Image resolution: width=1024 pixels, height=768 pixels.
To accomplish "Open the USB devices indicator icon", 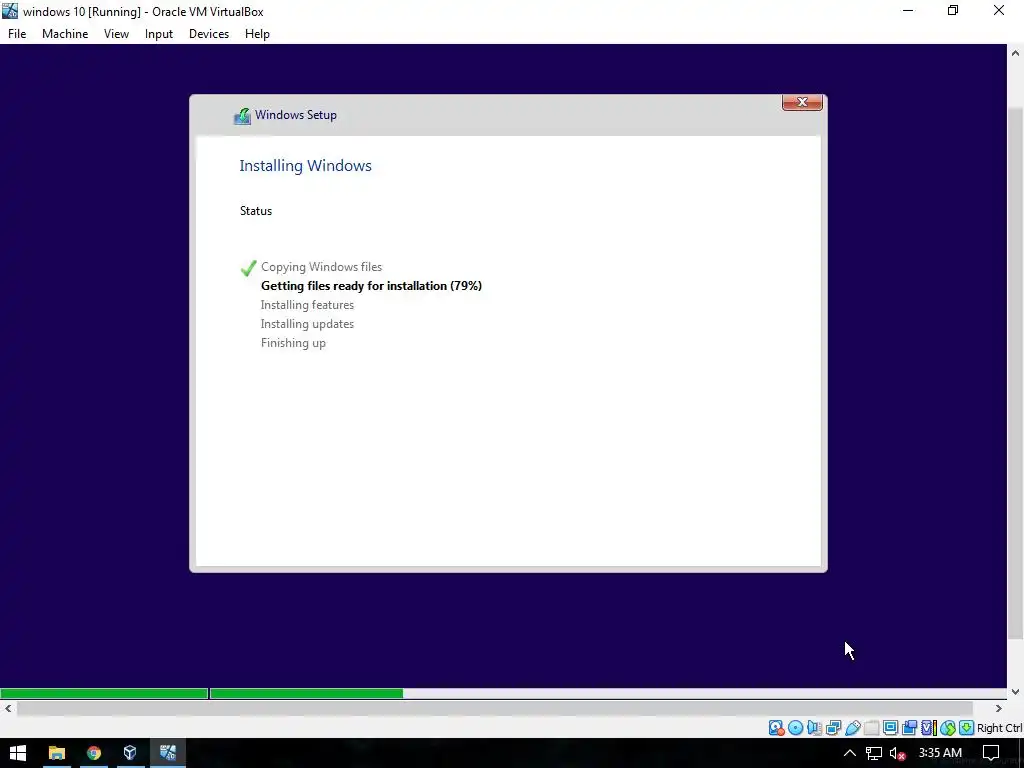I will tap(853, 728).
